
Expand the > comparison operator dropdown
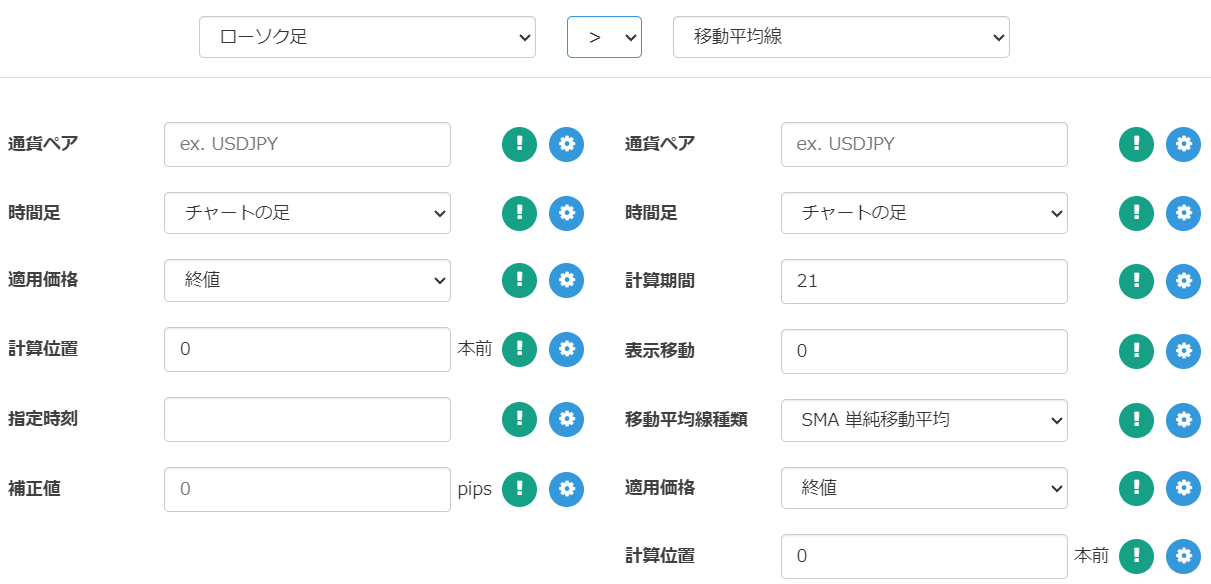click(604, 37)
